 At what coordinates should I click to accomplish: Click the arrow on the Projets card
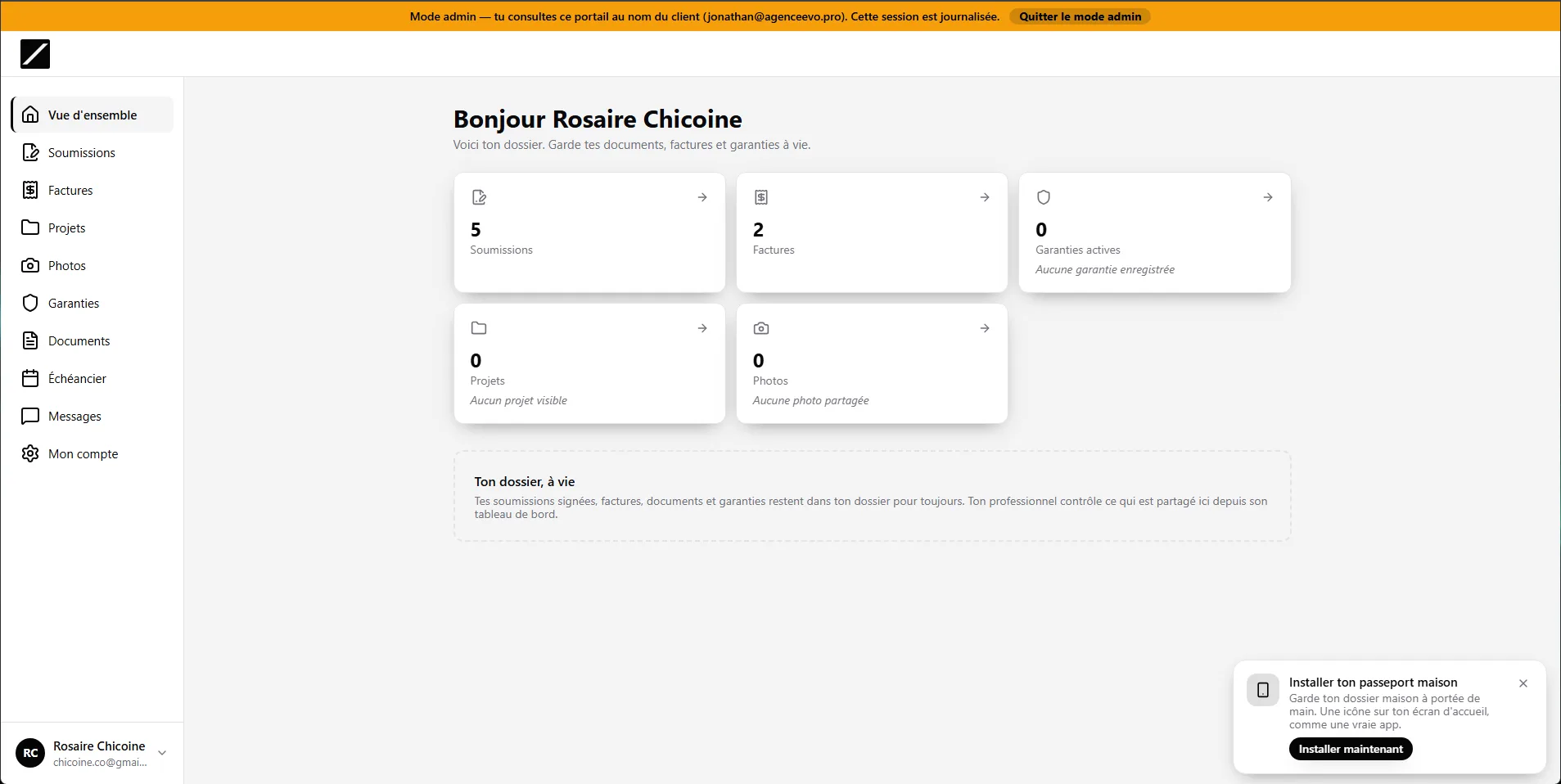702,328
